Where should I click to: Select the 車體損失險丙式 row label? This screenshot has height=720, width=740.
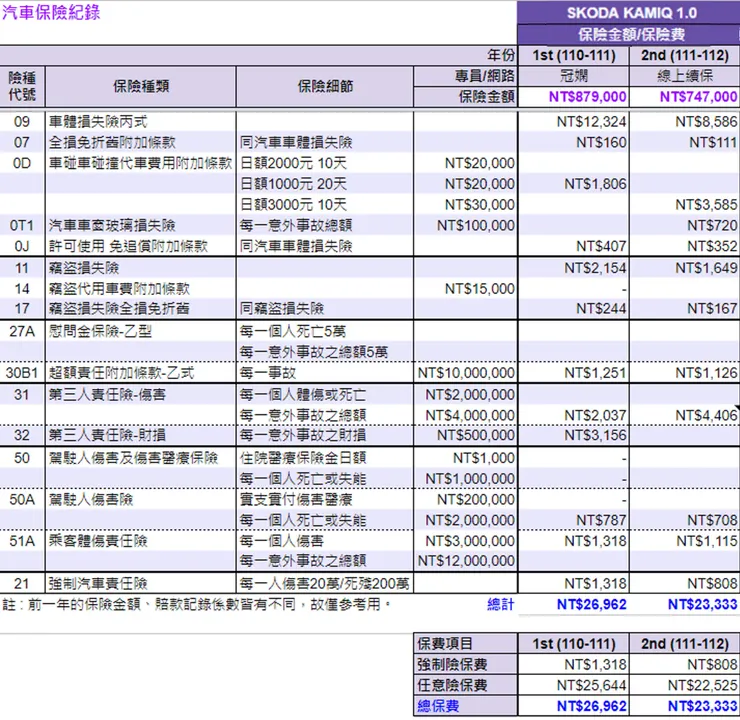[141, 122]
